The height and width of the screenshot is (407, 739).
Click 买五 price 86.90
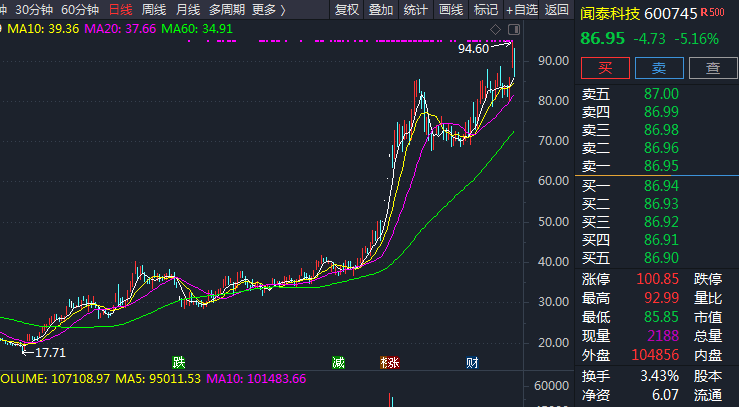point(661,258)
